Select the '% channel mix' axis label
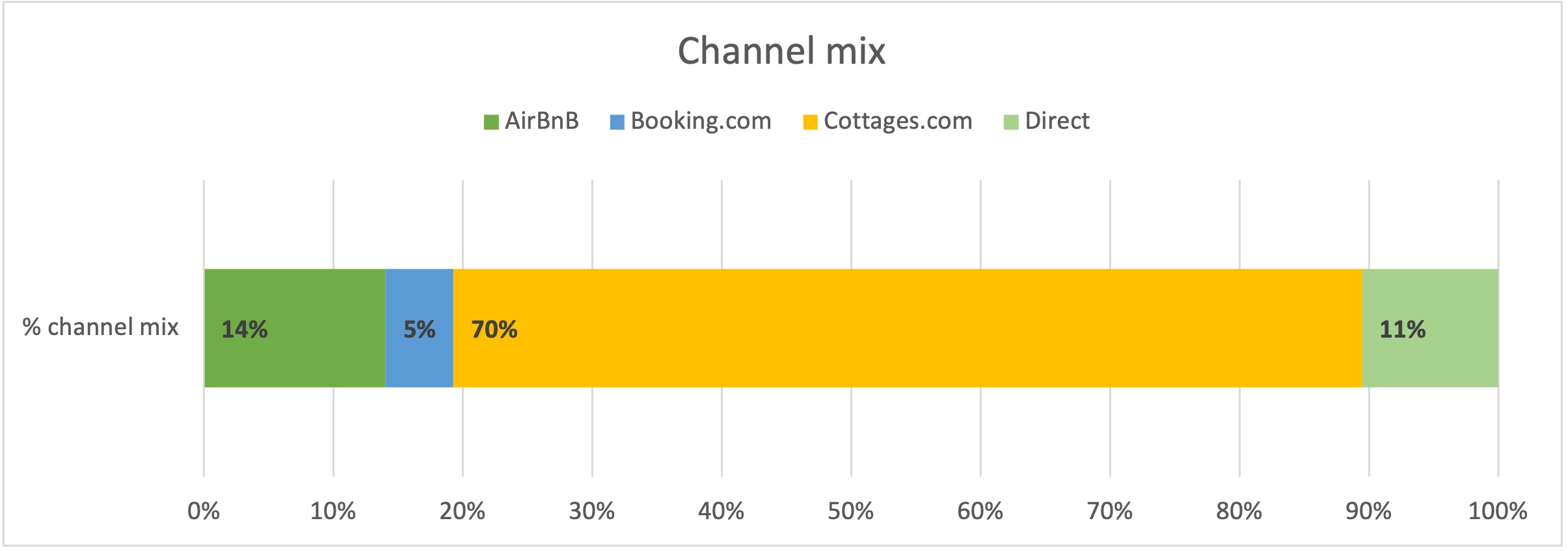1568x551 pixels. click(100, 327)
